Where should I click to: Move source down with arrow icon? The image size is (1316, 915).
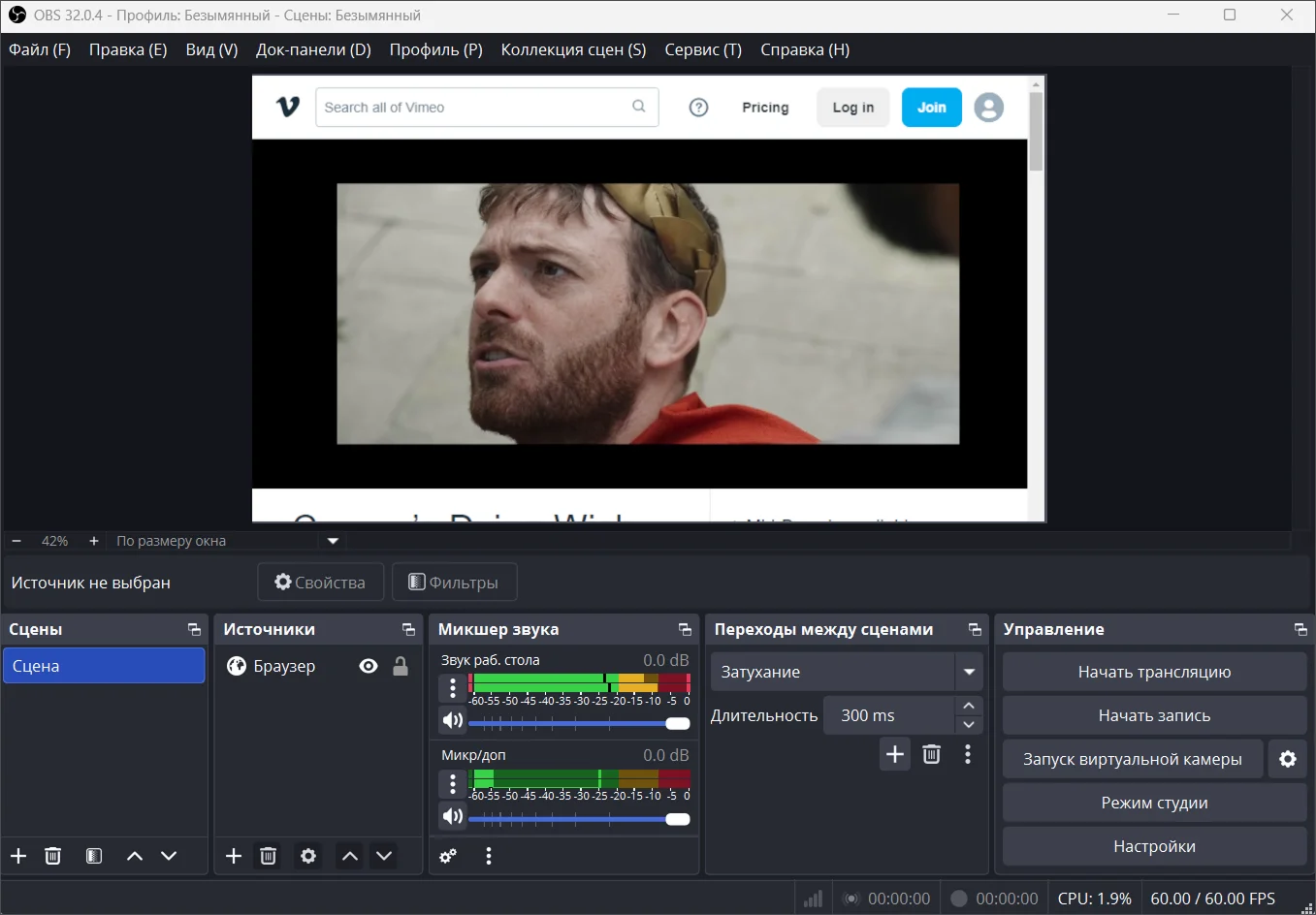coord(384,856)
